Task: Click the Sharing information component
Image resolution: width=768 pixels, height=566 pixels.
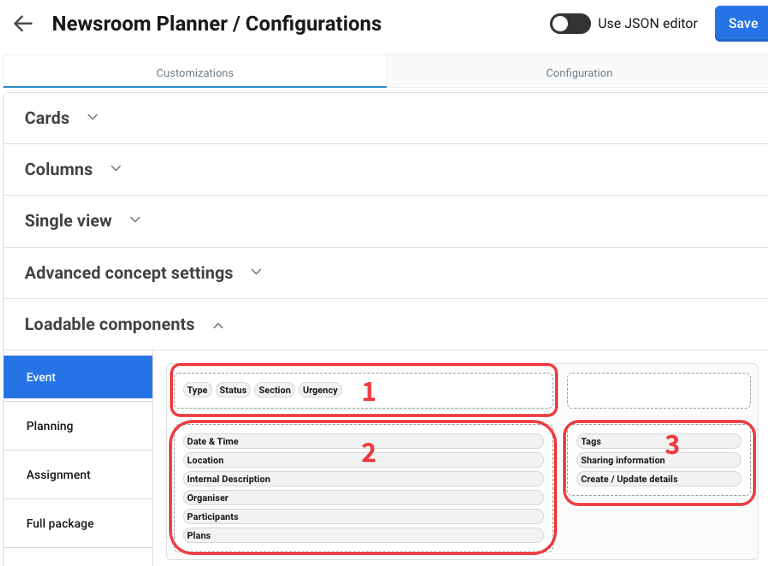Action: [658, 460]
